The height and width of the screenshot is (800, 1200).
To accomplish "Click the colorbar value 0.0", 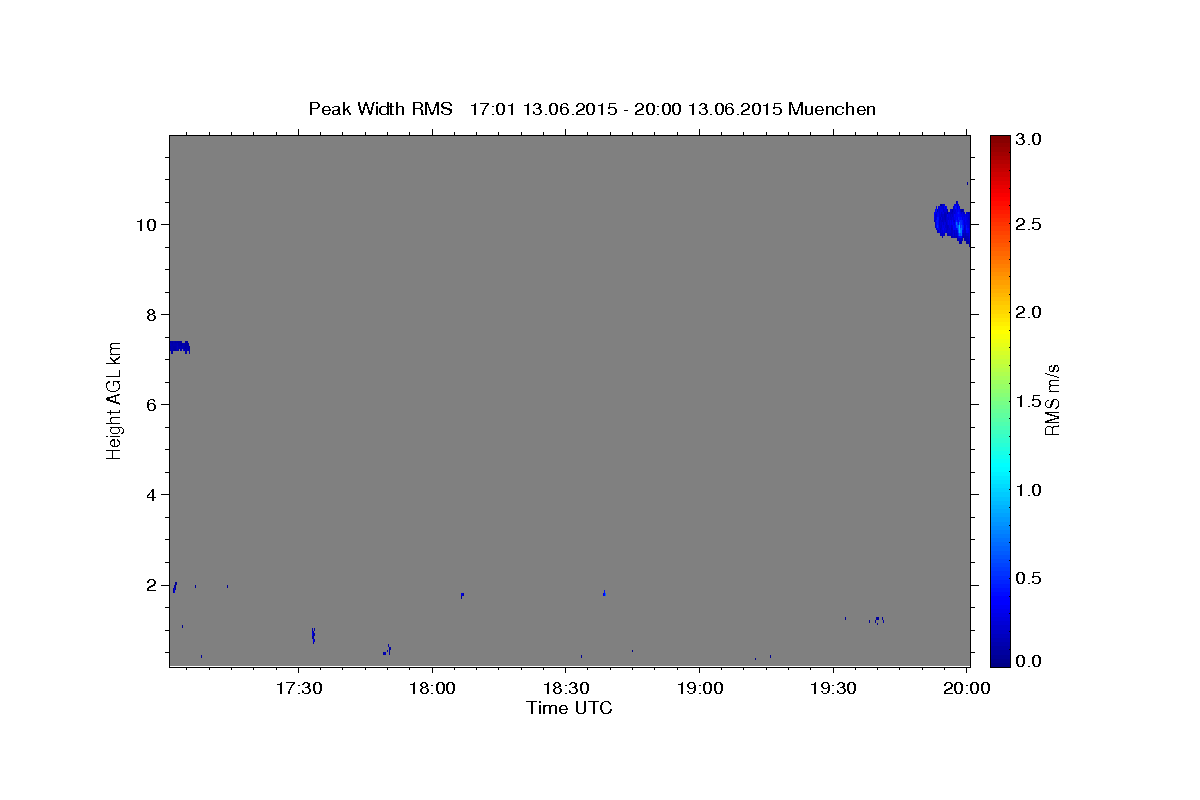I will tap(1028, 661).
